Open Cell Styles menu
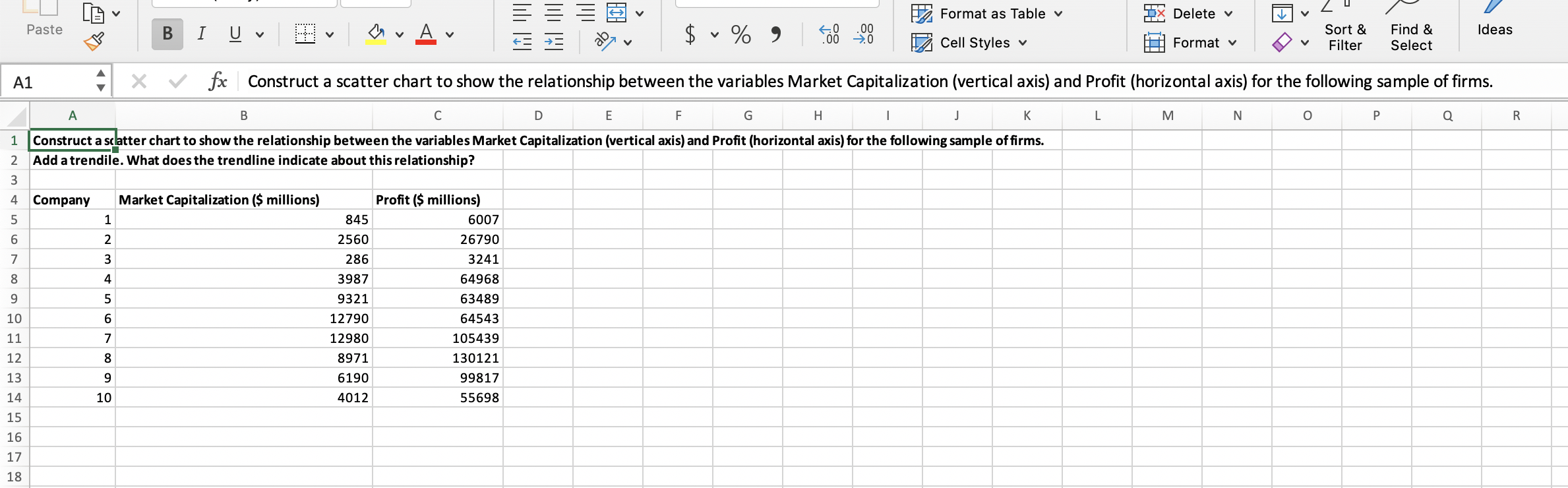The image size is (1568, 488). pos(969,42)
